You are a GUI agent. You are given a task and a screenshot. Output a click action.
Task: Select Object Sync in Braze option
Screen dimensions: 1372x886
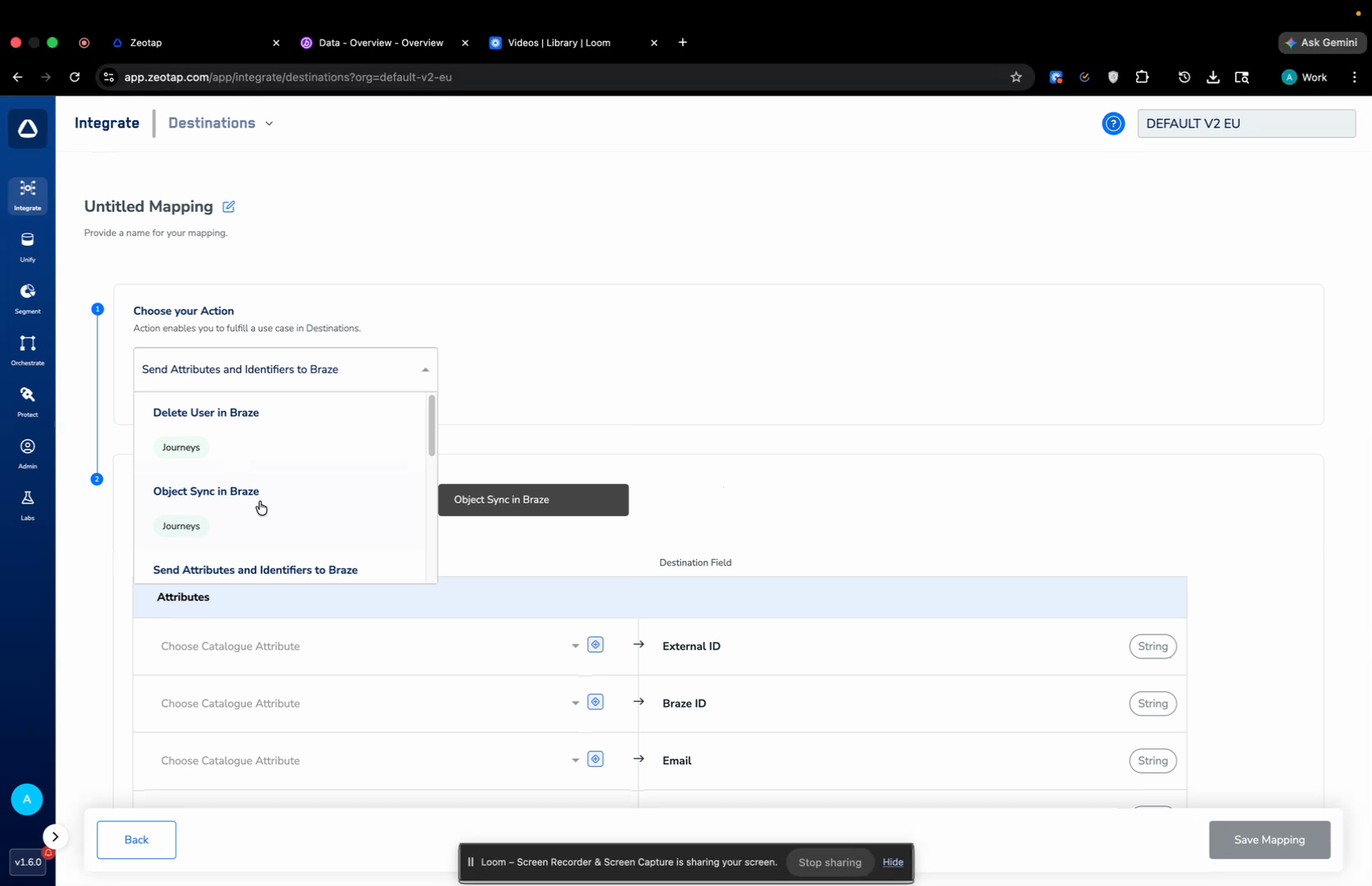tap(279, 510)
